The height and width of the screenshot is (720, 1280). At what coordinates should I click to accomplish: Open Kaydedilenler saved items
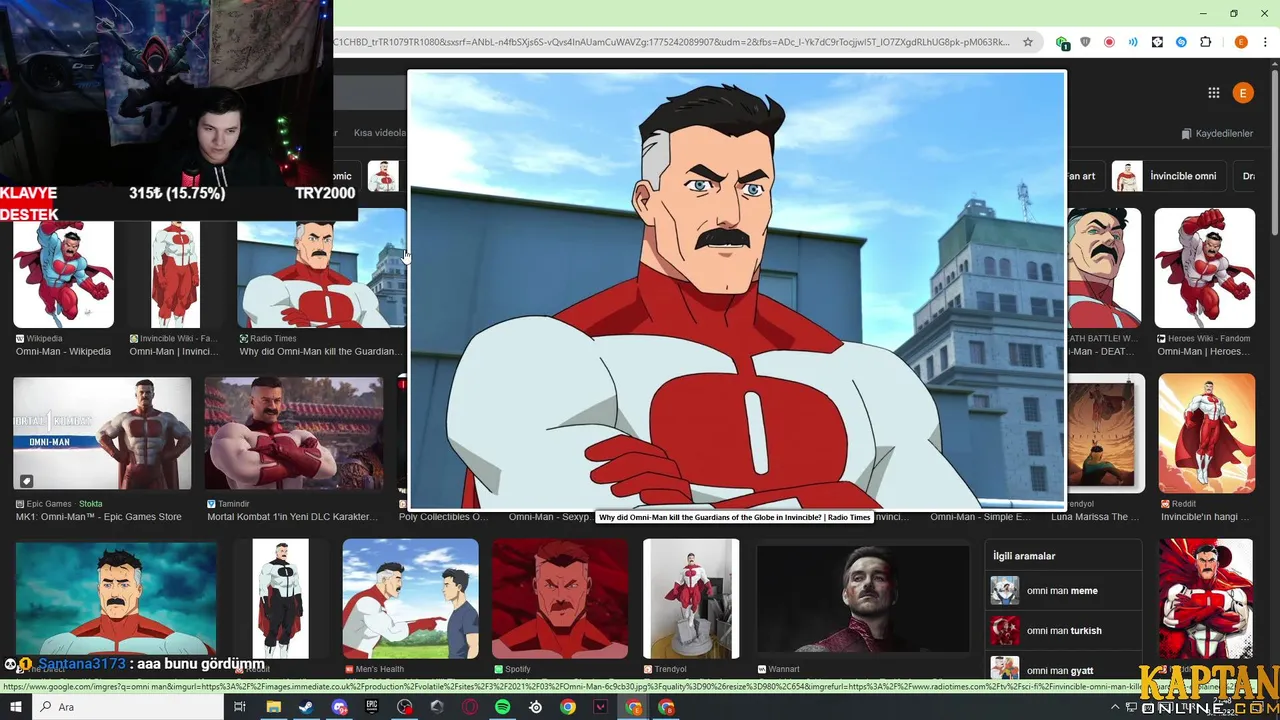pyautogui.click(x=1217, y=133)
